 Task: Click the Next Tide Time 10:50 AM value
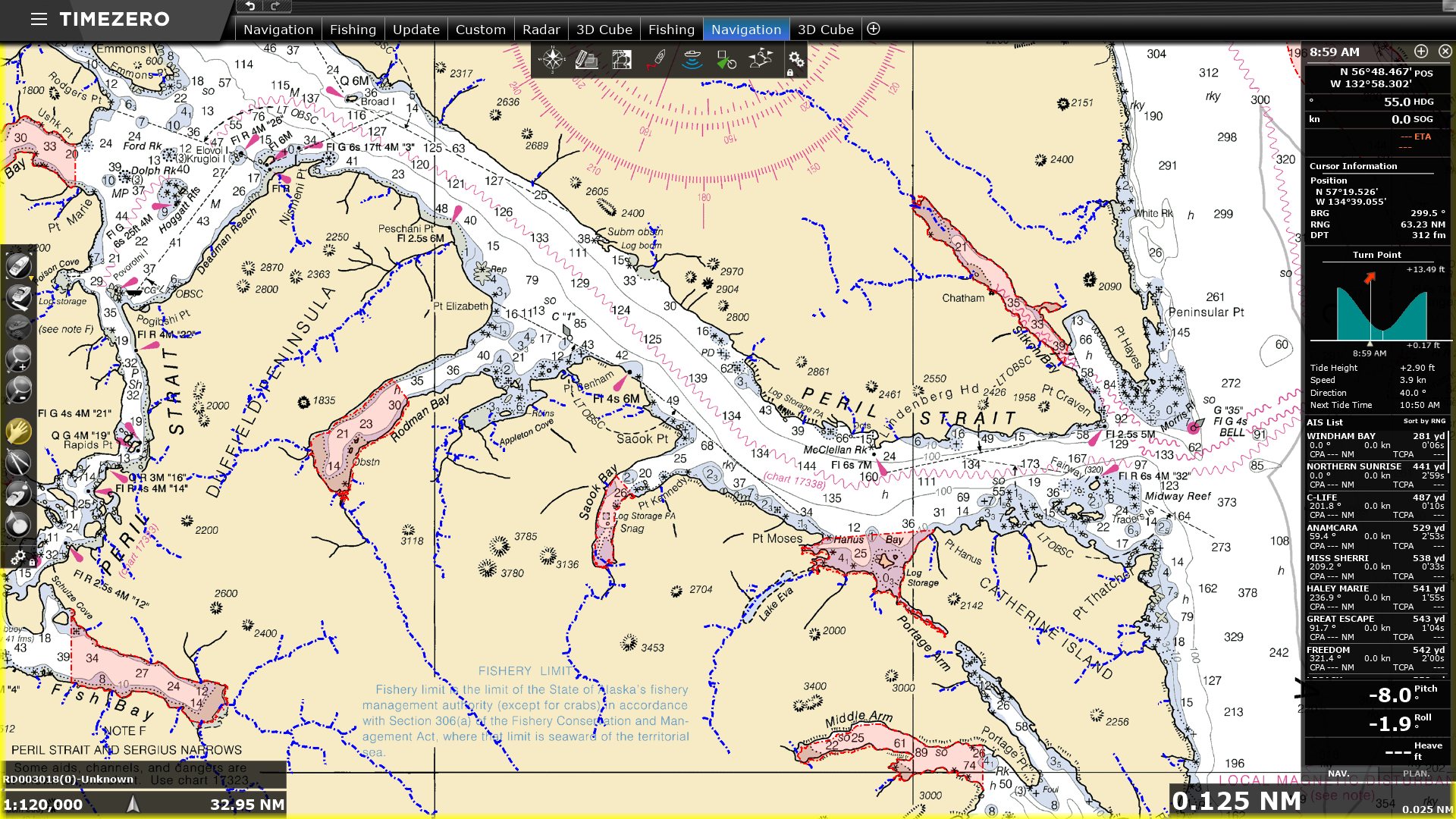(1419, 405)
